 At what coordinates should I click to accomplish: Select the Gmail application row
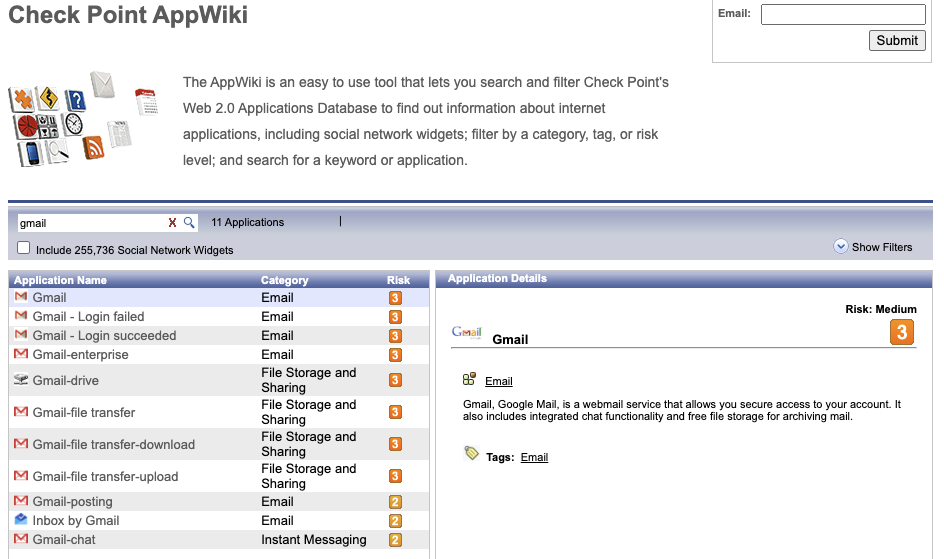[x=219, y=297]
